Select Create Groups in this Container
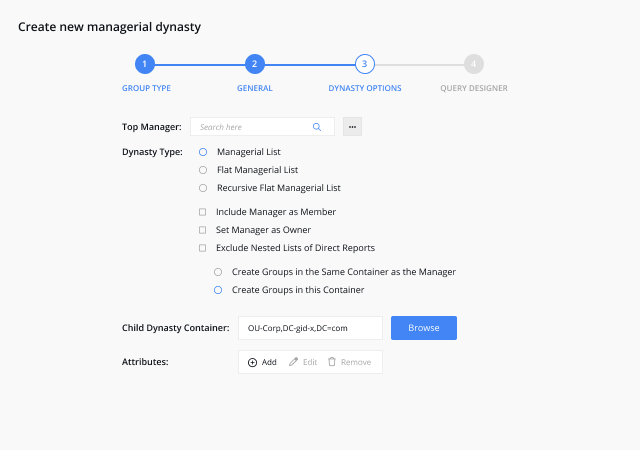This screenshot has width=640, height=450. click(218, 290)
